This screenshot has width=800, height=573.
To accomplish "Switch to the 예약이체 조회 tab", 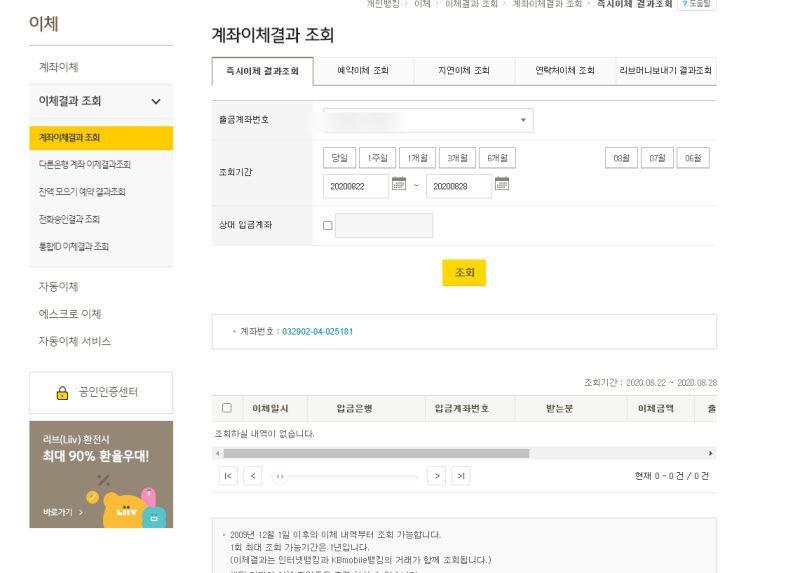I will 363,71.
